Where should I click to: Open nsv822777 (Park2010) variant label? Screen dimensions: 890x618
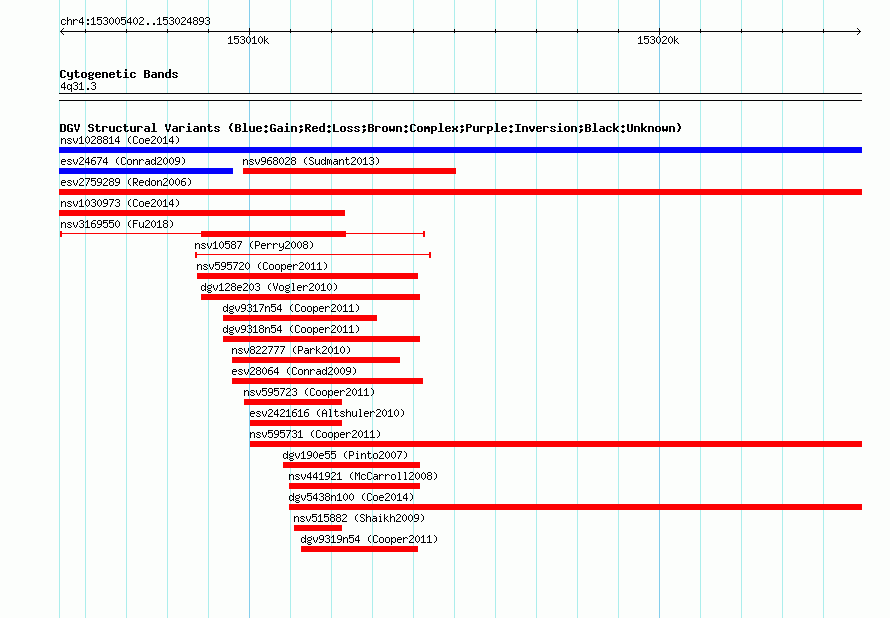291,350
